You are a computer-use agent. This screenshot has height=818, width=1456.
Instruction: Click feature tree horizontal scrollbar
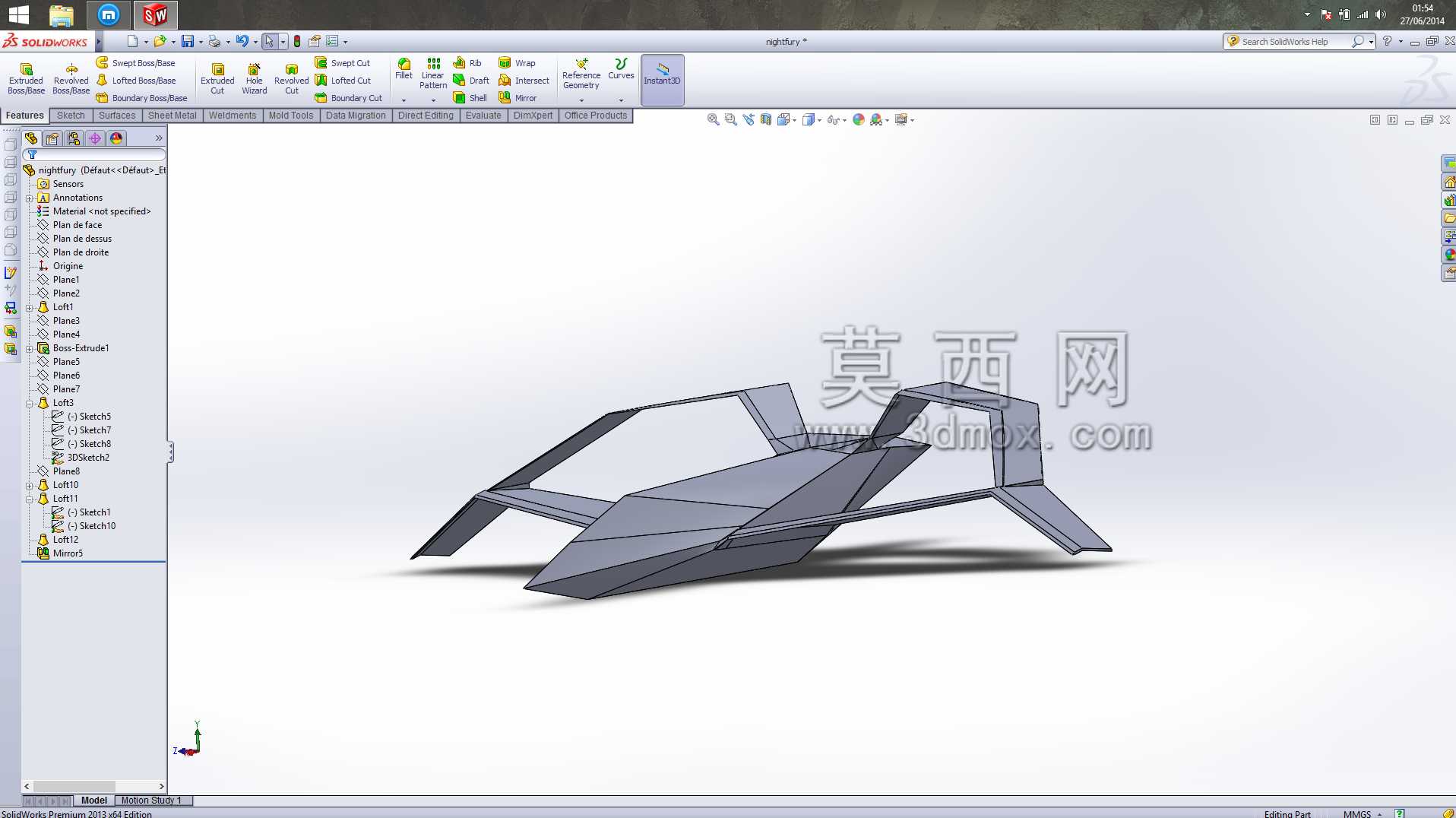pos(94,786)
